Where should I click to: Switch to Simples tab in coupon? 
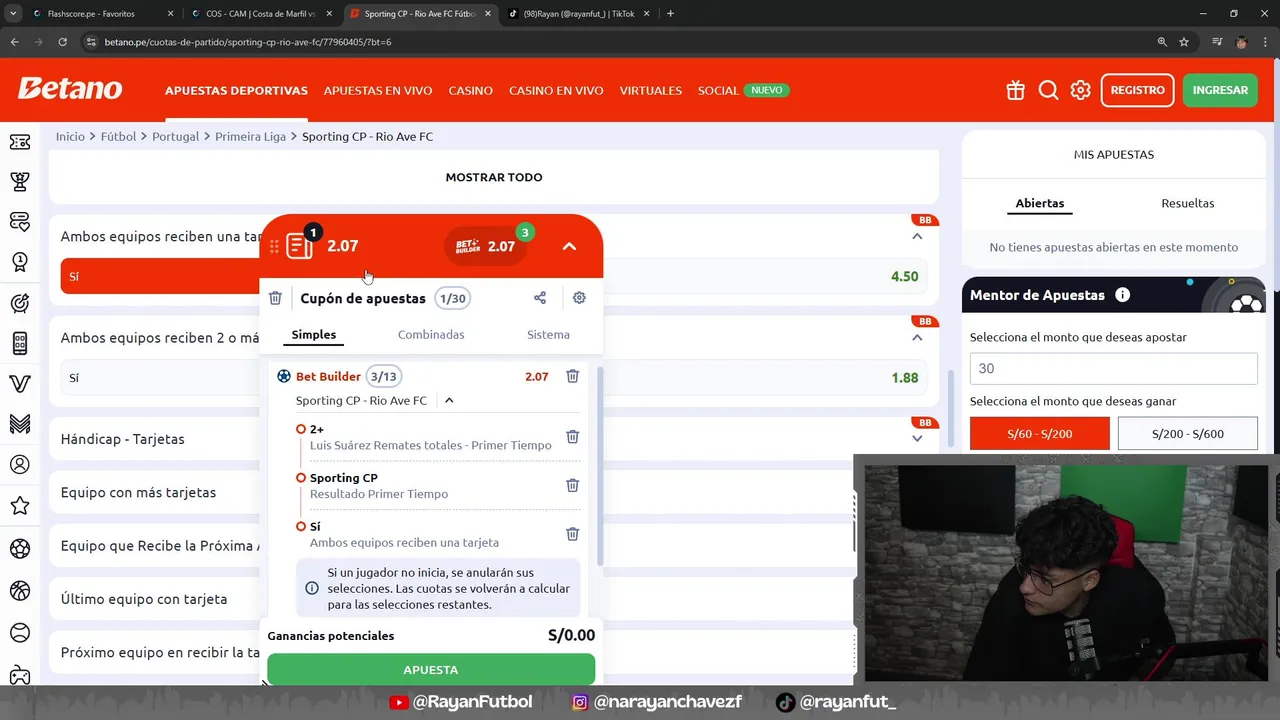tap(314, 334)
